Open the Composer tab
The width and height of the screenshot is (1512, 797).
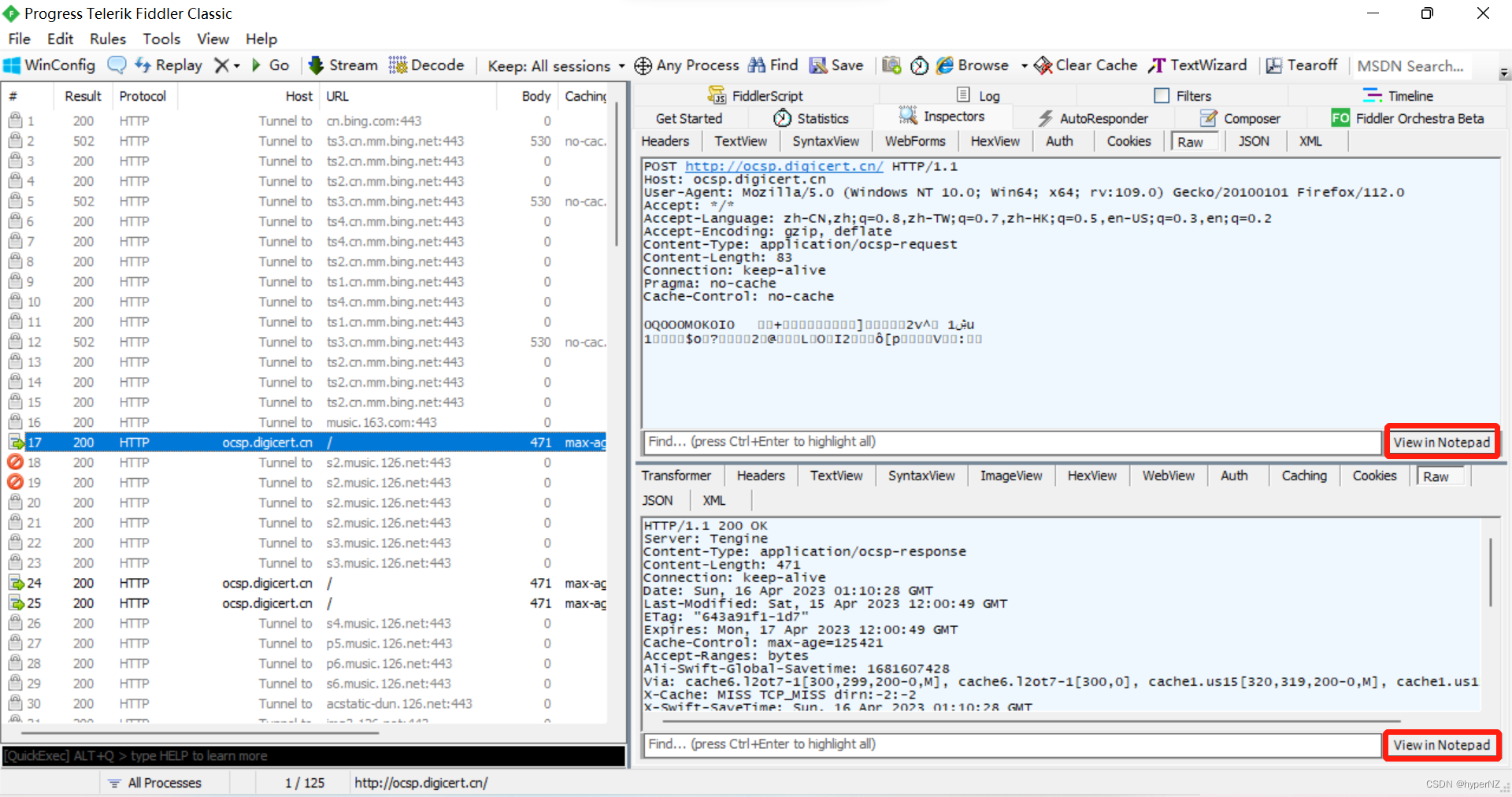[1240, 118]
